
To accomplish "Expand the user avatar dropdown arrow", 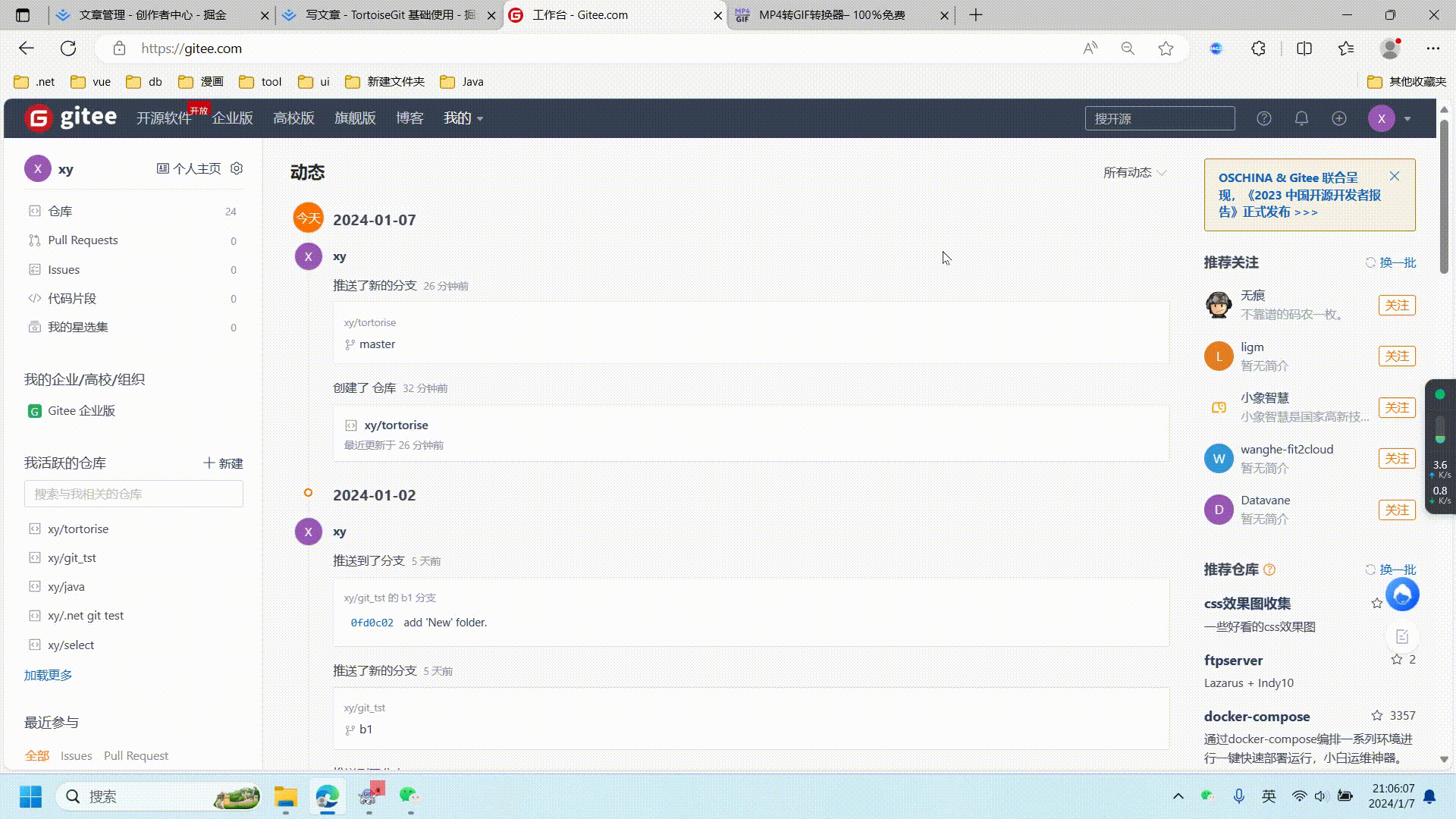I will click(x=1407, y=118).
